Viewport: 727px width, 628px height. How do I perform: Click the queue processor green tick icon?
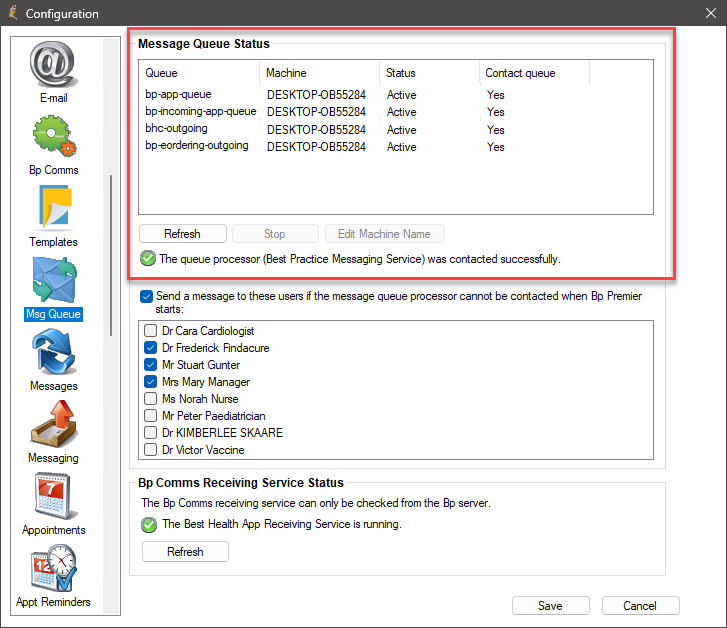(148, 258)
